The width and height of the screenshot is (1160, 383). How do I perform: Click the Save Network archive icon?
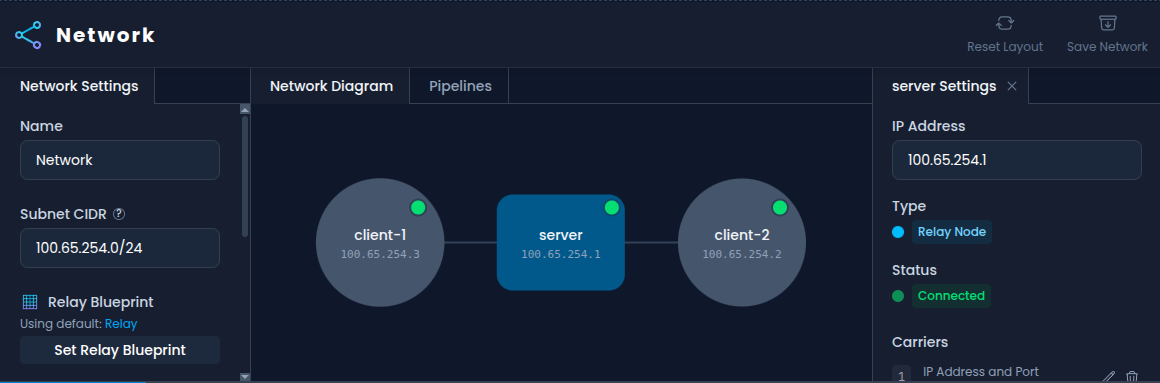(1107, 23)
